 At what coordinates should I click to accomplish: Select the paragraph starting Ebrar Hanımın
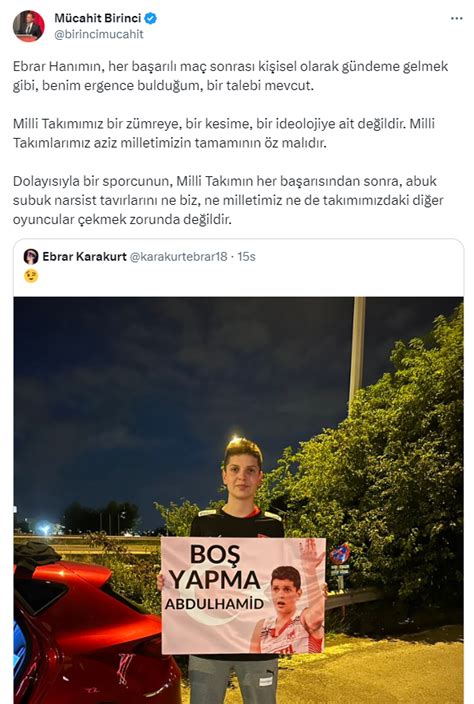[x=230, y=76]
